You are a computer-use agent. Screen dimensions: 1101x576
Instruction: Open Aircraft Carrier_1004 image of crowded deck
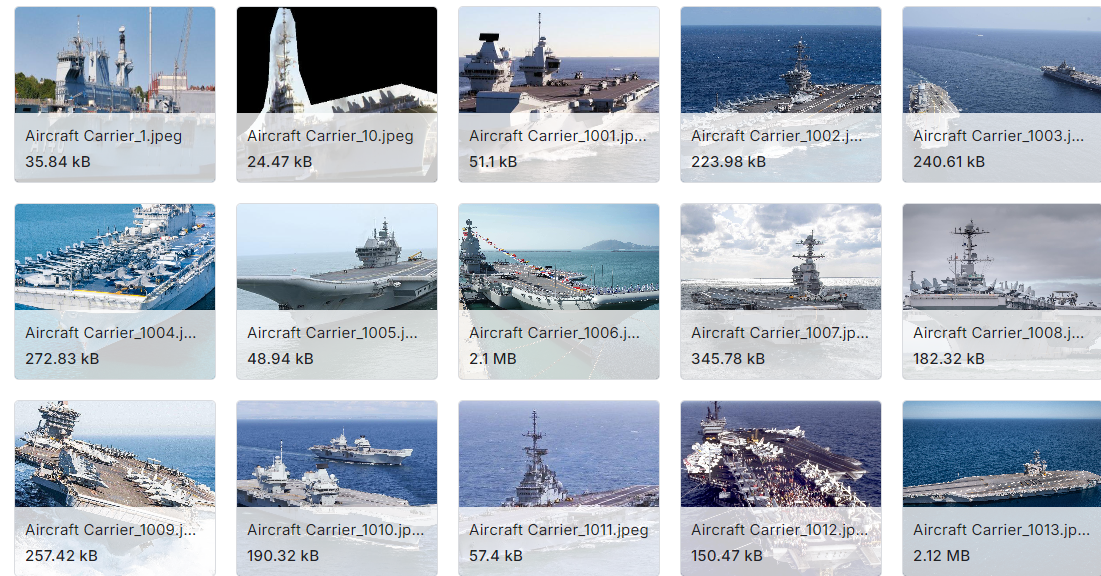point(115,292)
